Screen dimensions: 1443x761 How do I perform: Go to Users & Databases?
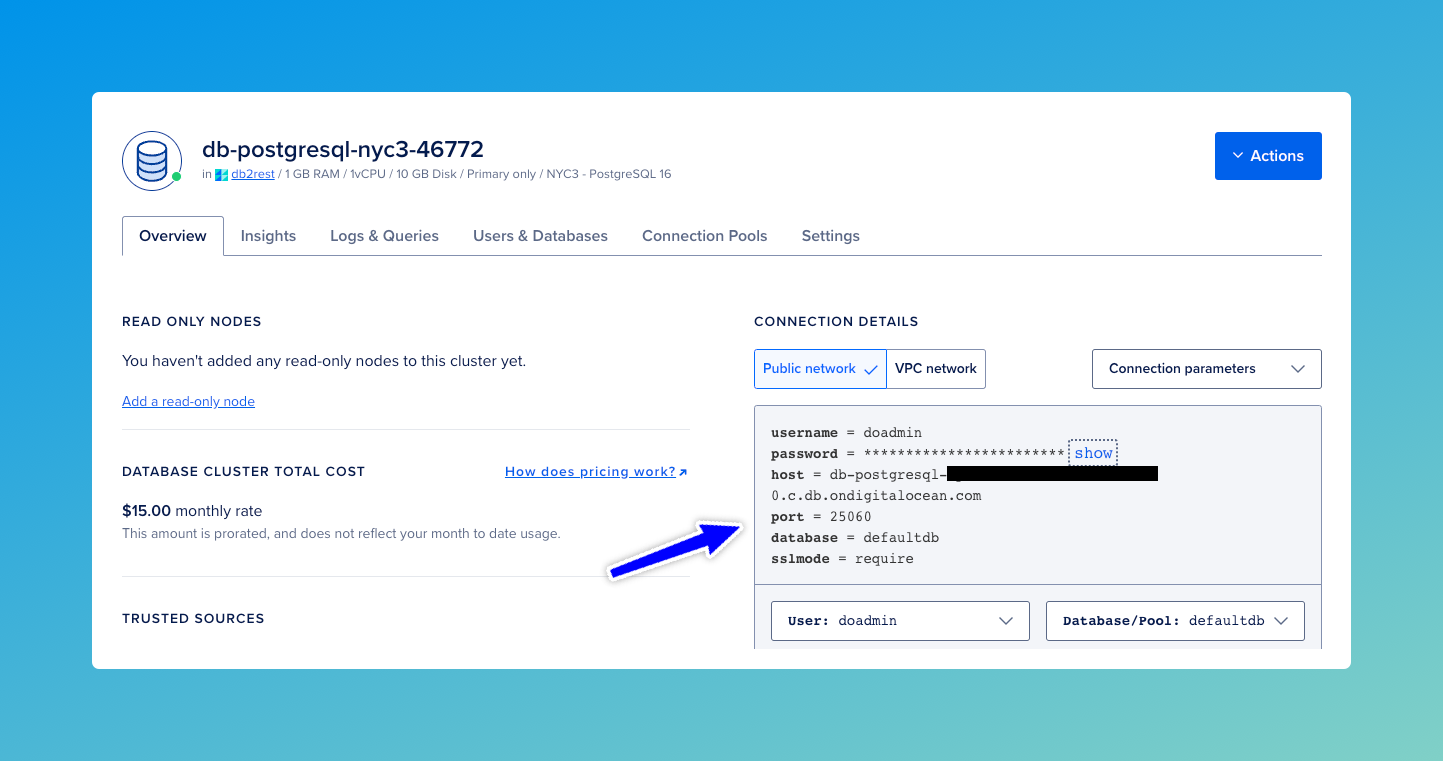pyautogui.click(x=540, y=235)
